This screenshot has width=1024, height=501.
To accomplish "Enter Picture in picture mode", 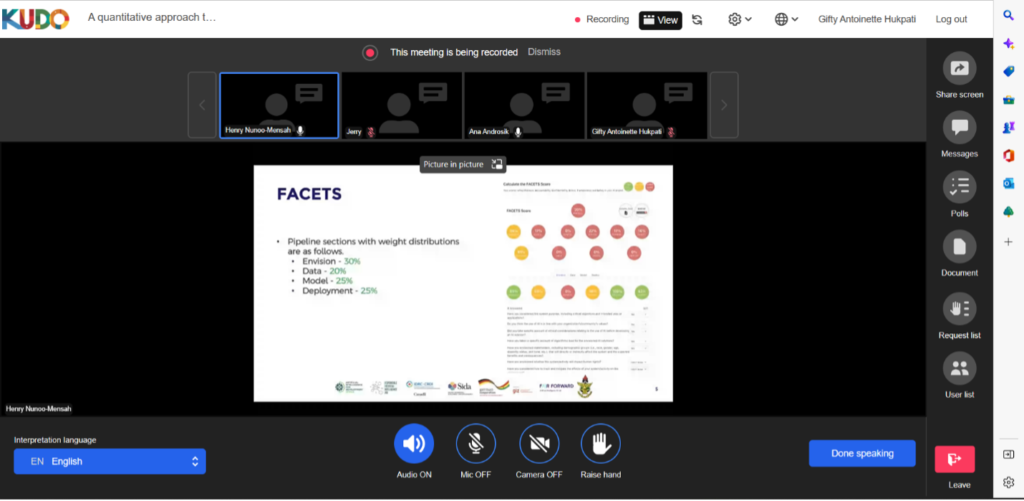I will coord(497,164).
